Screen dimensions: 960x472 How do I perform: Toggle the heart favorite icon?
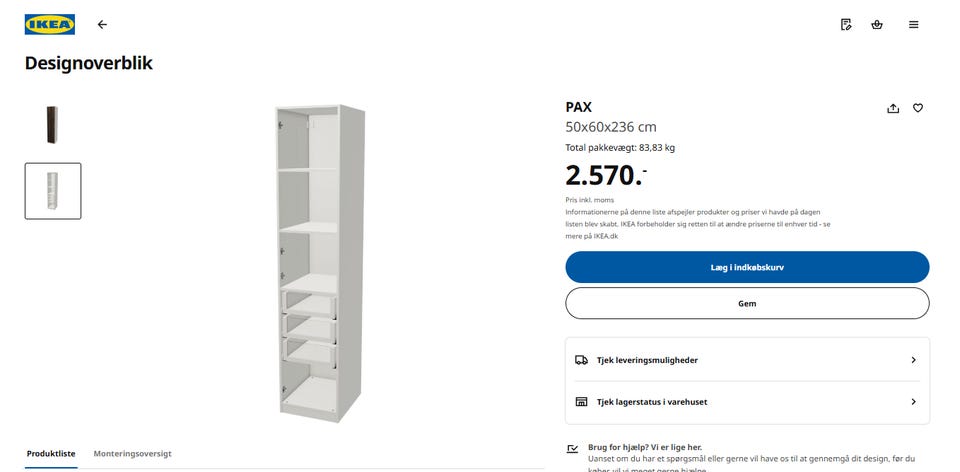click(x=918, y=108)
